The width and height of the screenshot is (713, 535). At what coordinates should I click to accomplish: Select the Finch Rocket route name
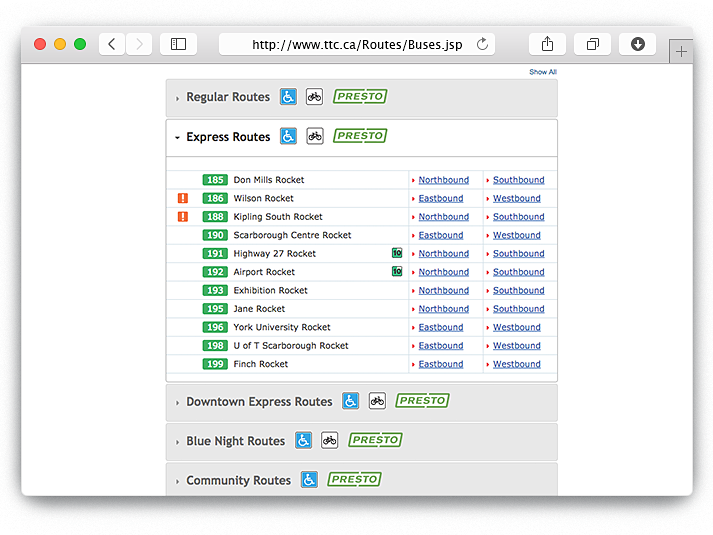(x=261, y=364)
